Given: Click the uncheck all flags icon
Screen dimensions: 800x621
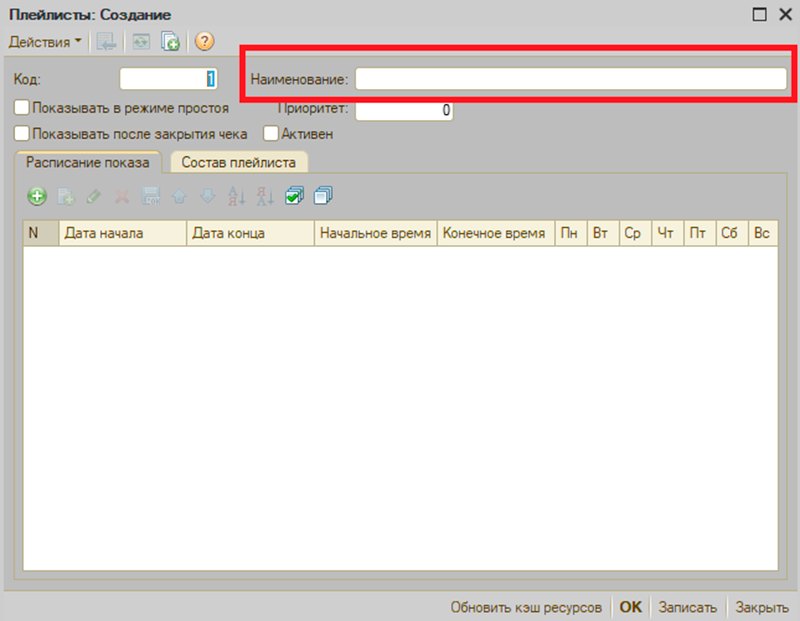Looking at the screenshot, I should (x=323, y=196).
